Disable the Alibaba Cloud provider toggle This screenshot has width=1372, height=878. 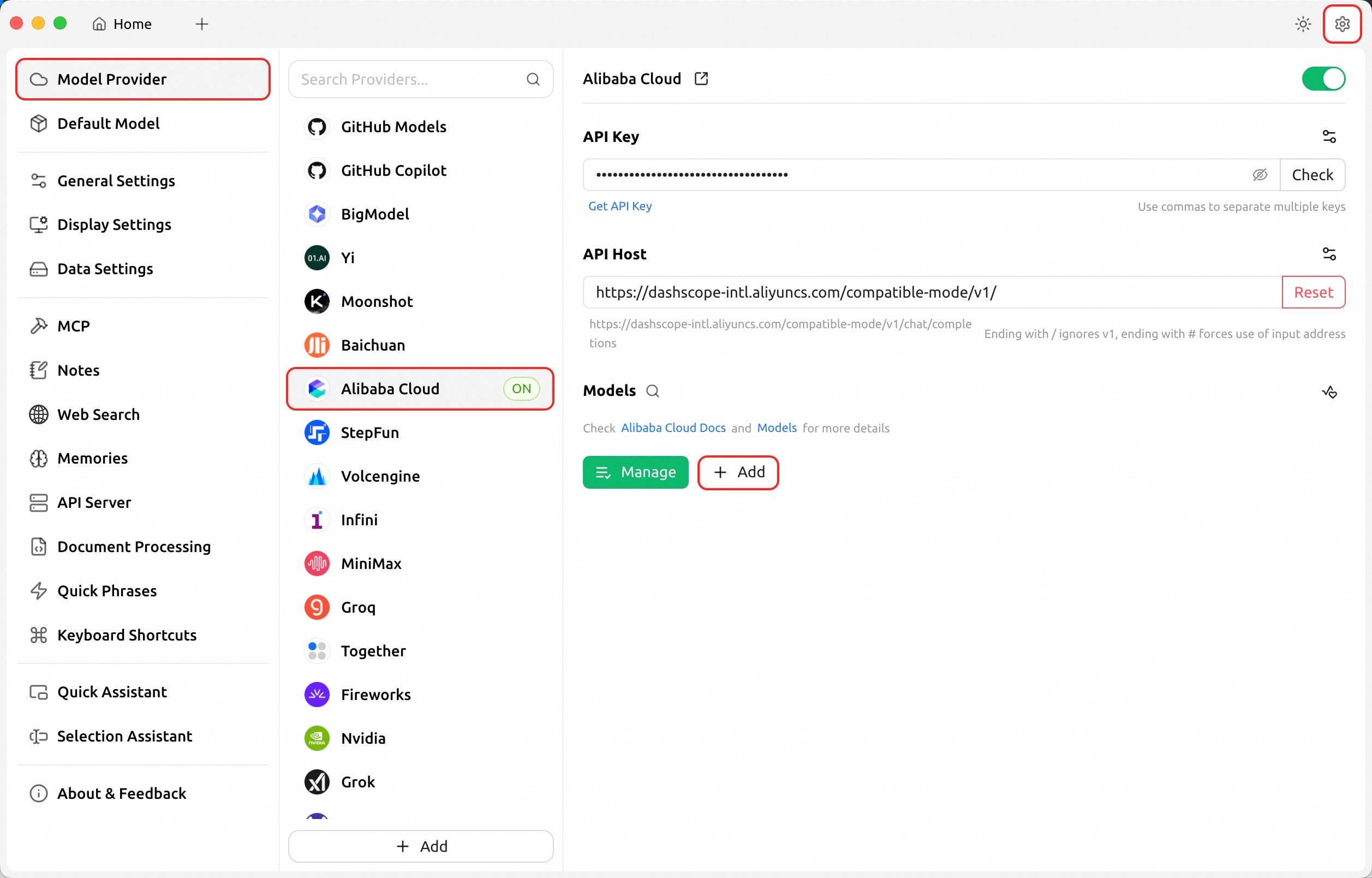click(1323, 79)
